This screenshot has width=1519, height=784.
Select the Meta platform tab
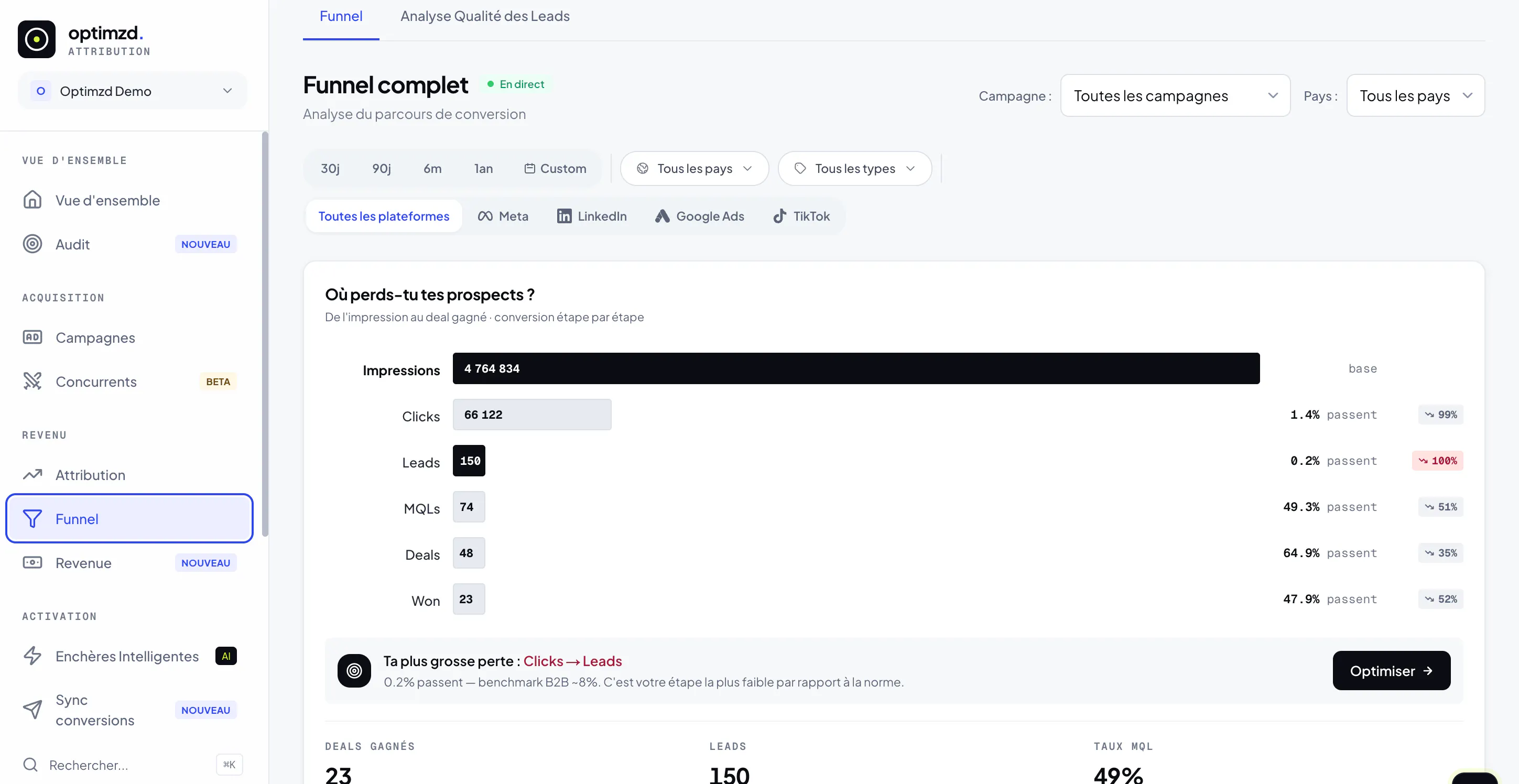coord(503,216)
